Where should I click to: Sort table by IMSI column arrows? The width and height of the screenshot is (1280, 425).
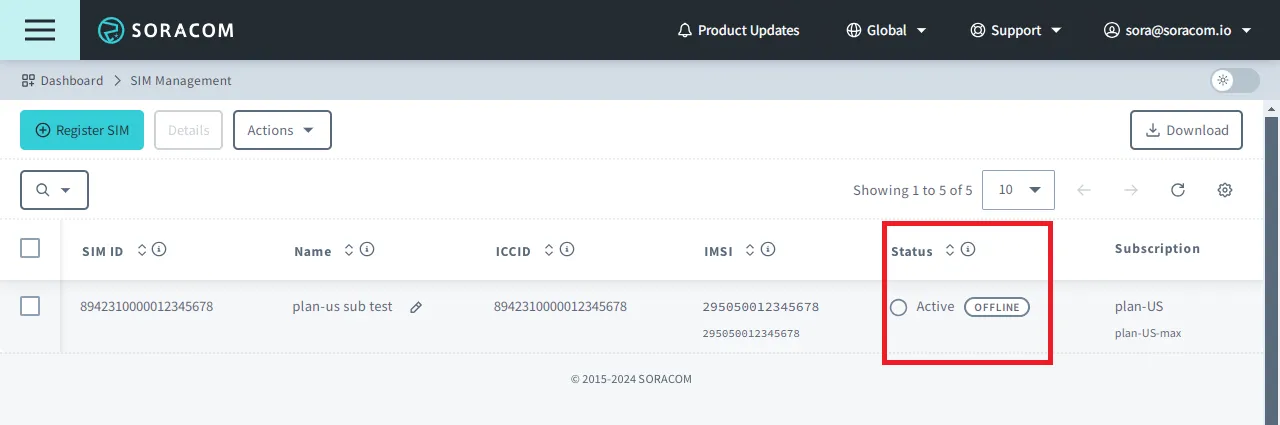[751, 250]
